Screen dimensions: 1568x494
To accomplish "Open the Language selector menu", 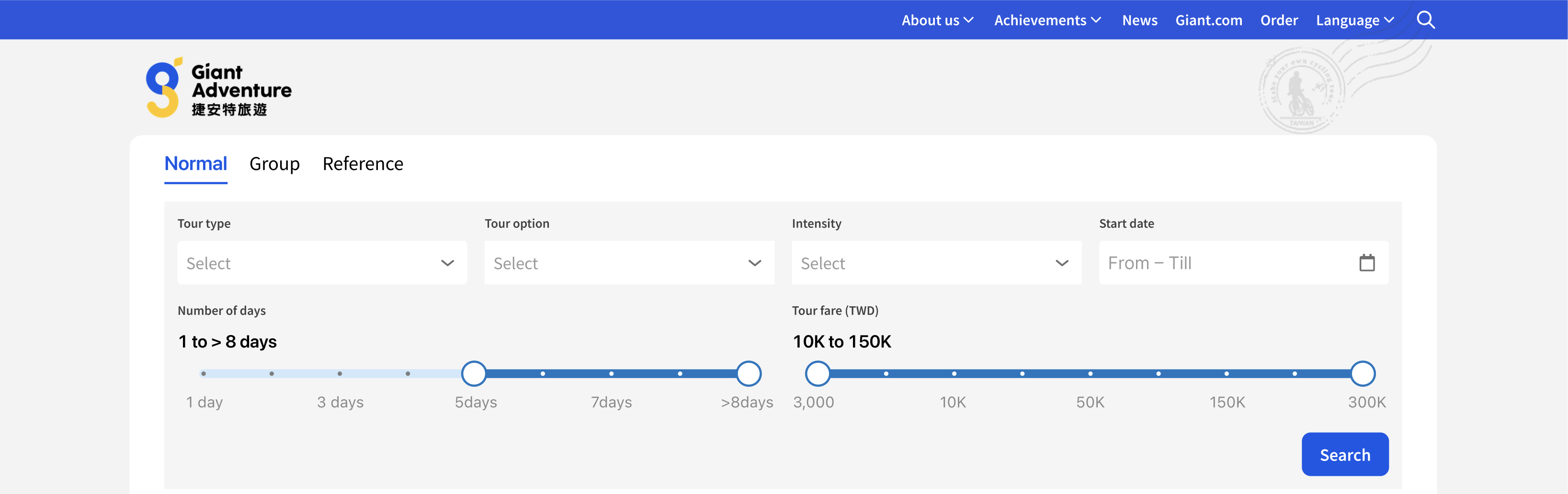I will point(1354,20).
